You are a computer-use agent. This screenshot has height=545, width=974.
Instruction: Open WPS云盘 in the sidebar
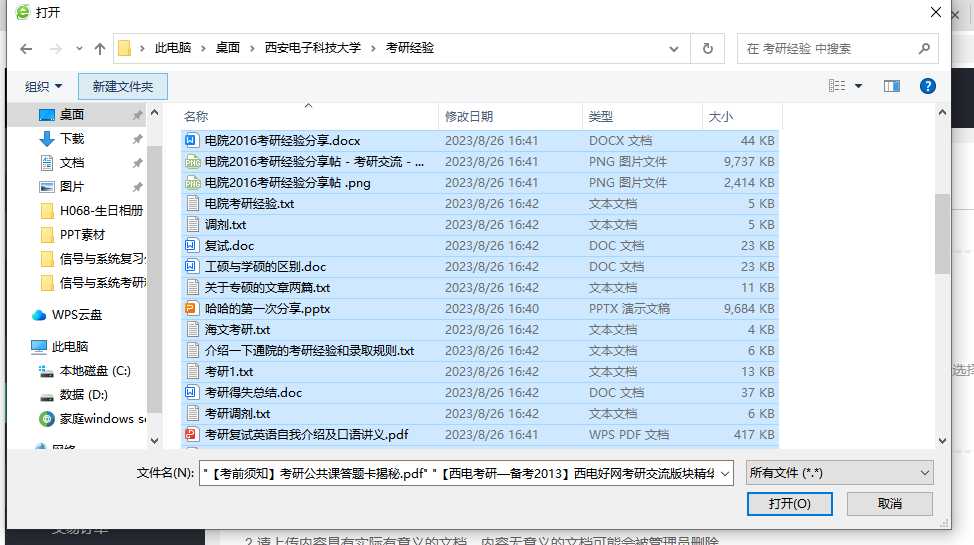[77, 315]
